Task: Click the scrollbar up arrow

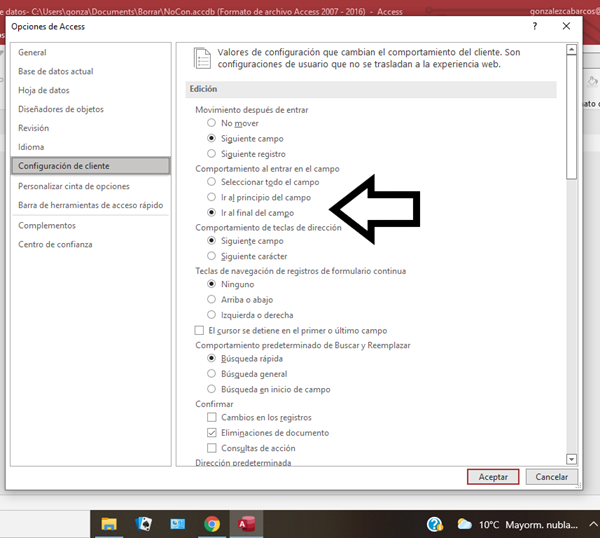Action: coord(571,49)
